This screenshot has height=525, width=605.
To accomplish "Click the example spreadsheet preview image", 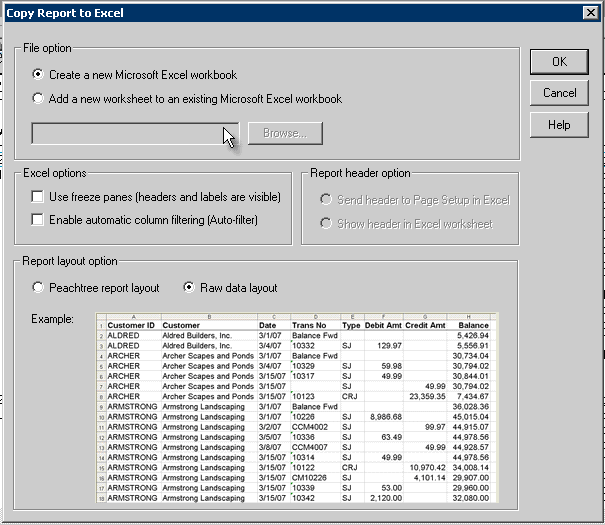I will [297, 408].
